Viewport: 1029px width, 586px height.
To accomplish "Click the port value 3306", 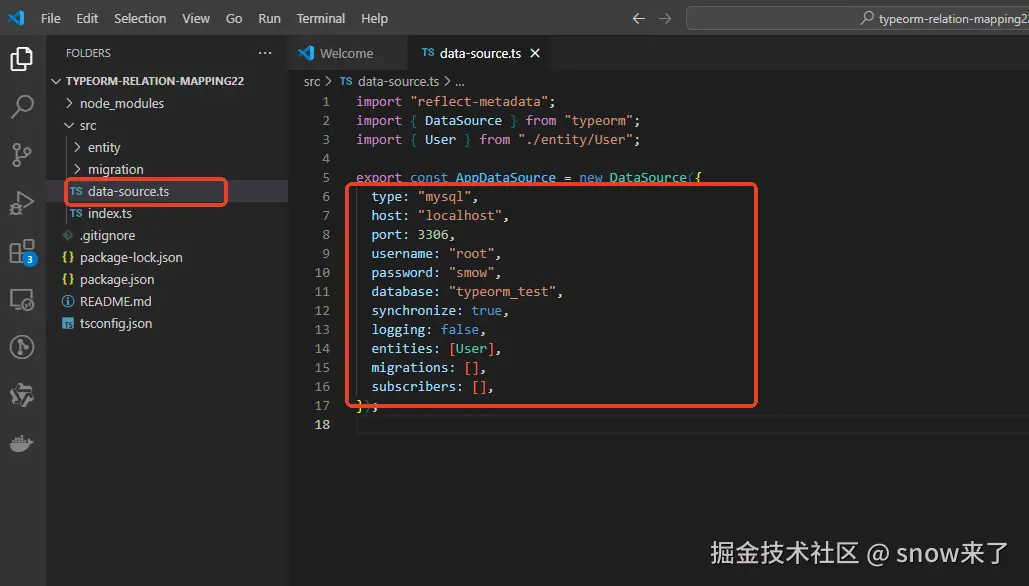I will pos(433,235).
